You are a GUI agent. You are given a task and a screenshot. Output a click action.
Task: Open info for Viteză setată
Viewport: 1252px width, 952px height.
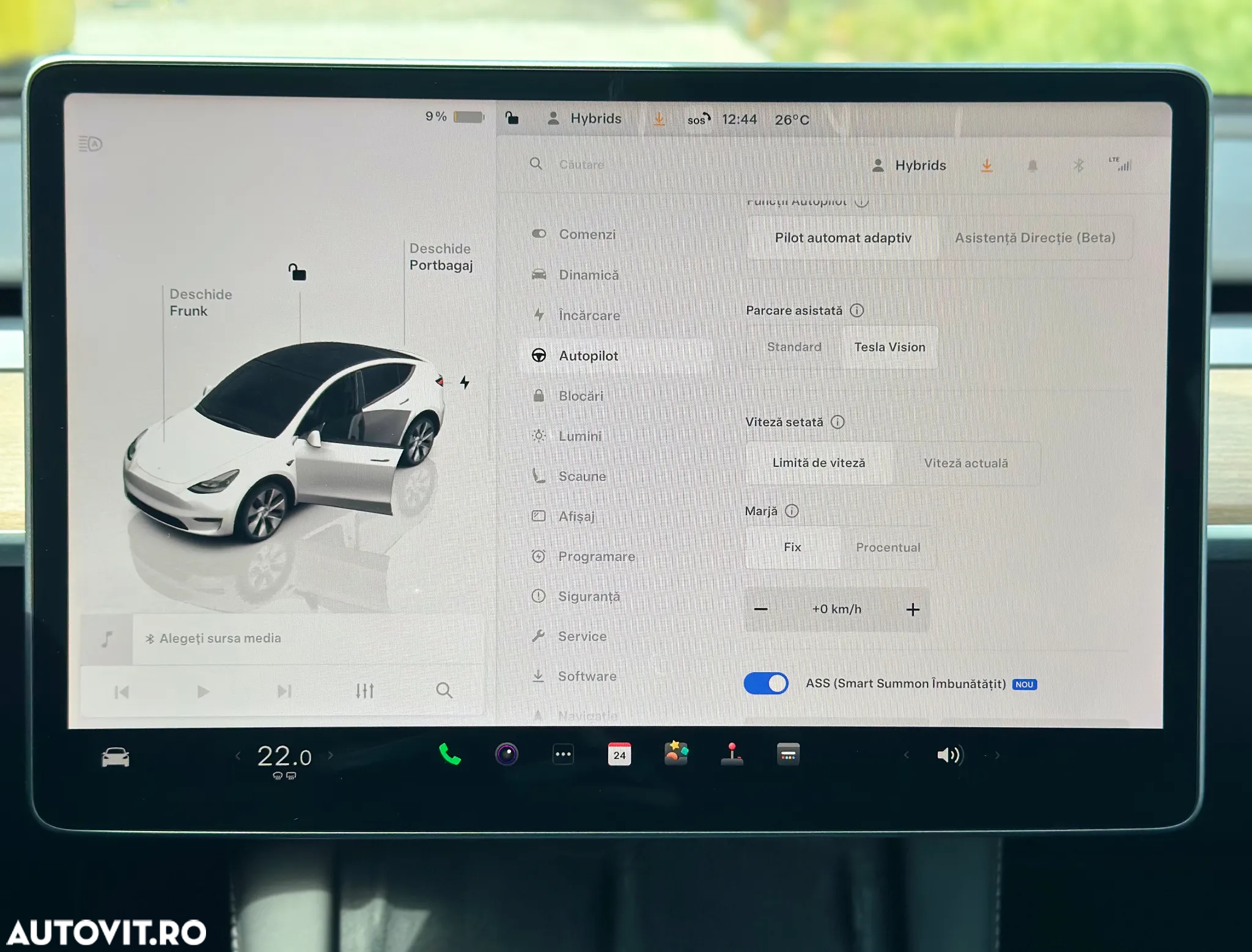click(x=838, y=422)
